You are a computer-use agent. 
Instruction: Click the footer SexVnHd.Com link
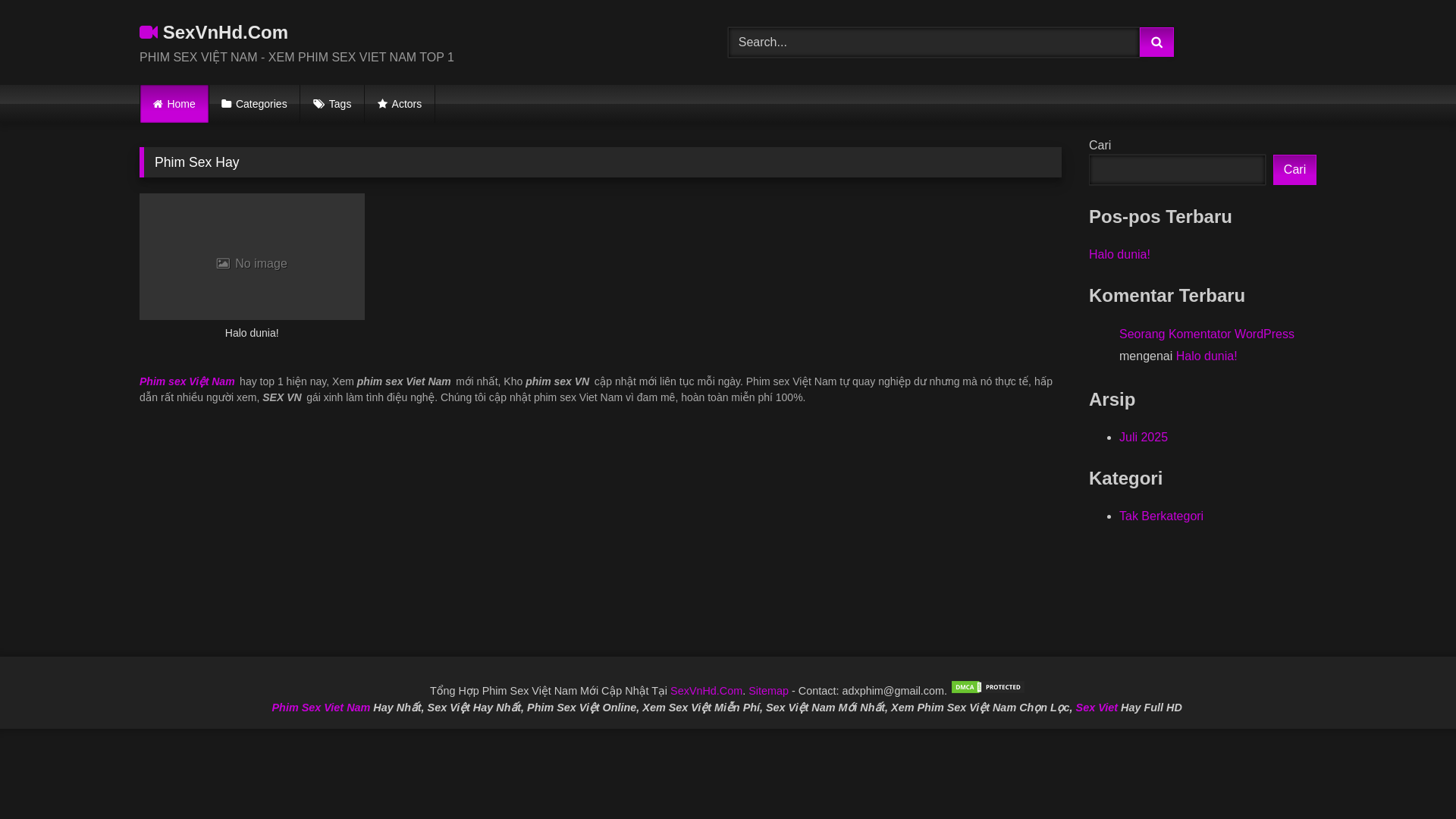point(706,691)
